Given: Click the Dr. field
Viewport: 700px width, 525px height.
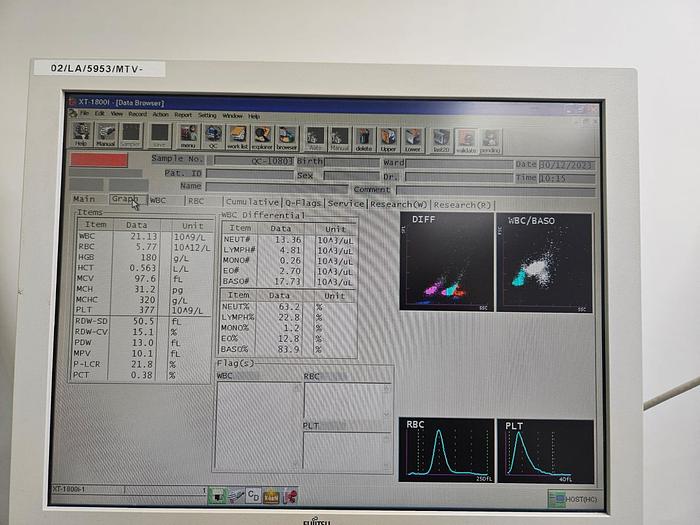Looking at the screenshot, I should 459,177.
